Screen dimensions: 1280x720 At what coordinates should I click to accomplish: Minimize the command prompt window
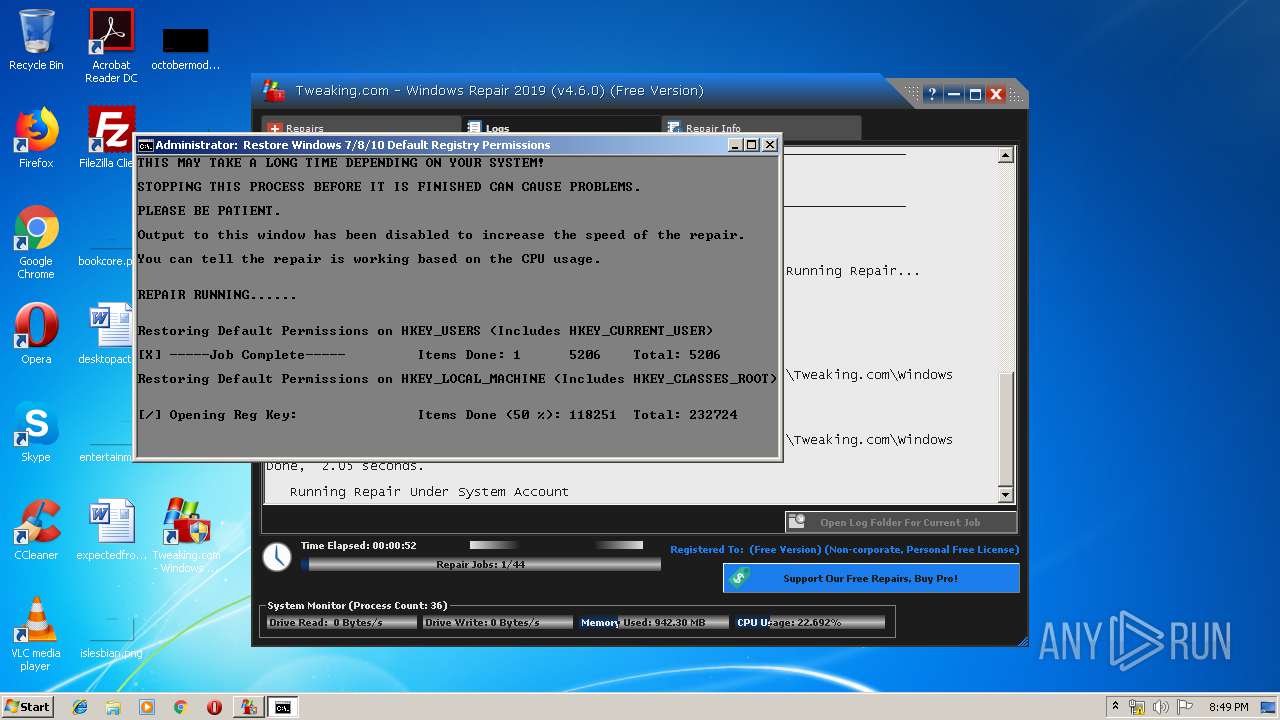[x=735, y=145]
